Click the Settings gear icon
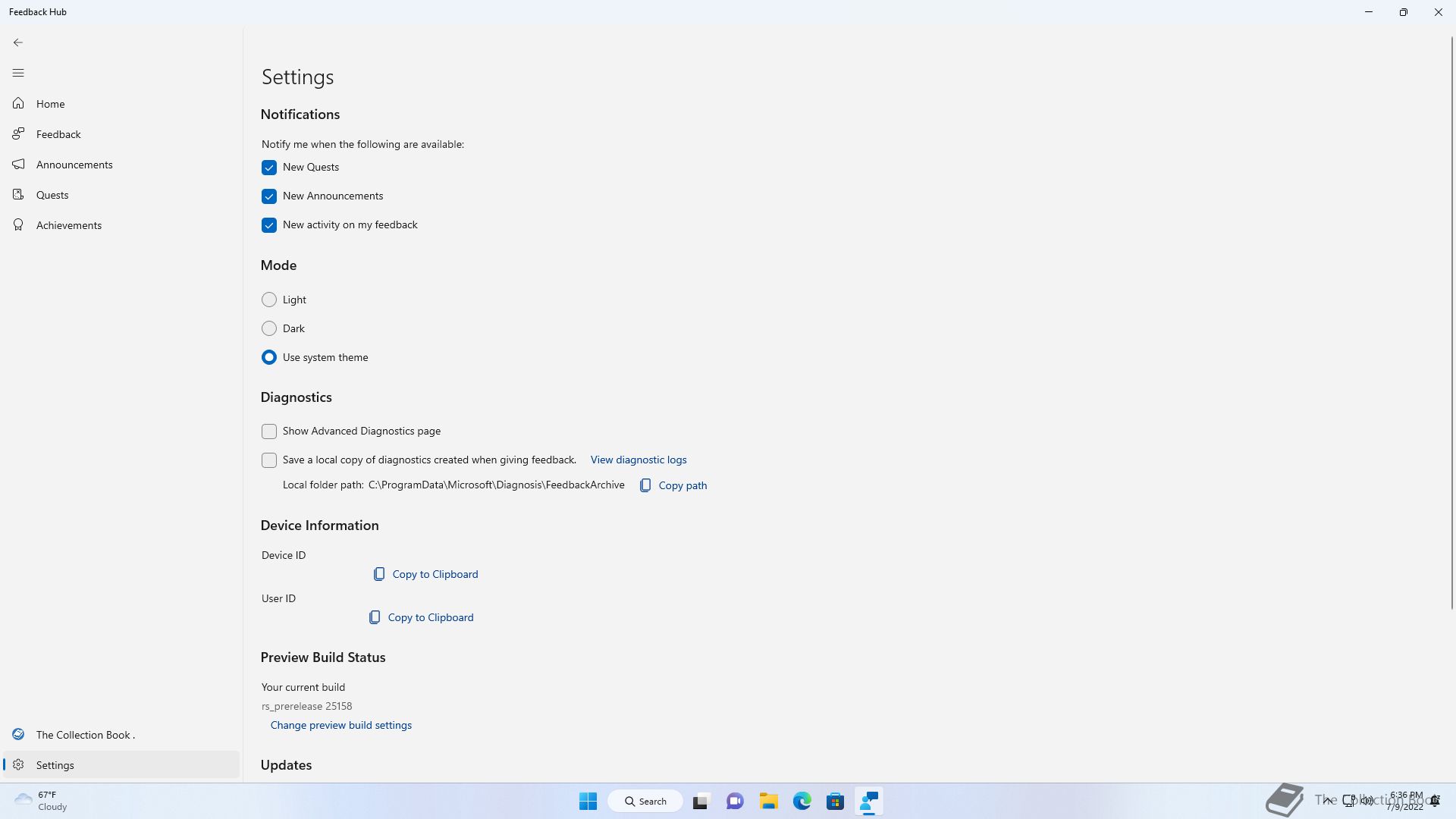The image size is (1456, 819). (x=18, y=764)
